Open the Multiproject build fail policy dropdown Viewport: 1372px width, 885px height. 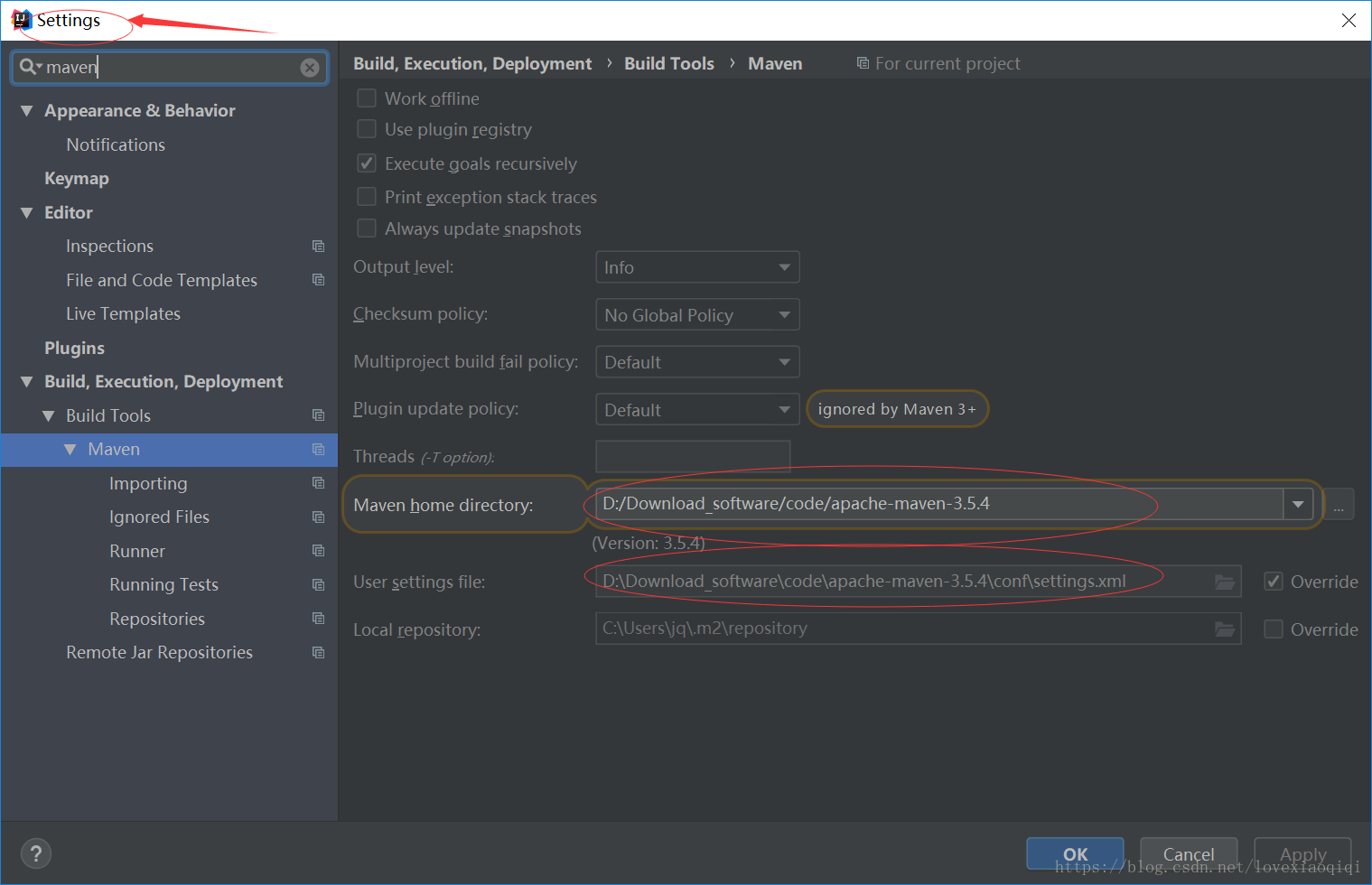(x=697, y=362)
